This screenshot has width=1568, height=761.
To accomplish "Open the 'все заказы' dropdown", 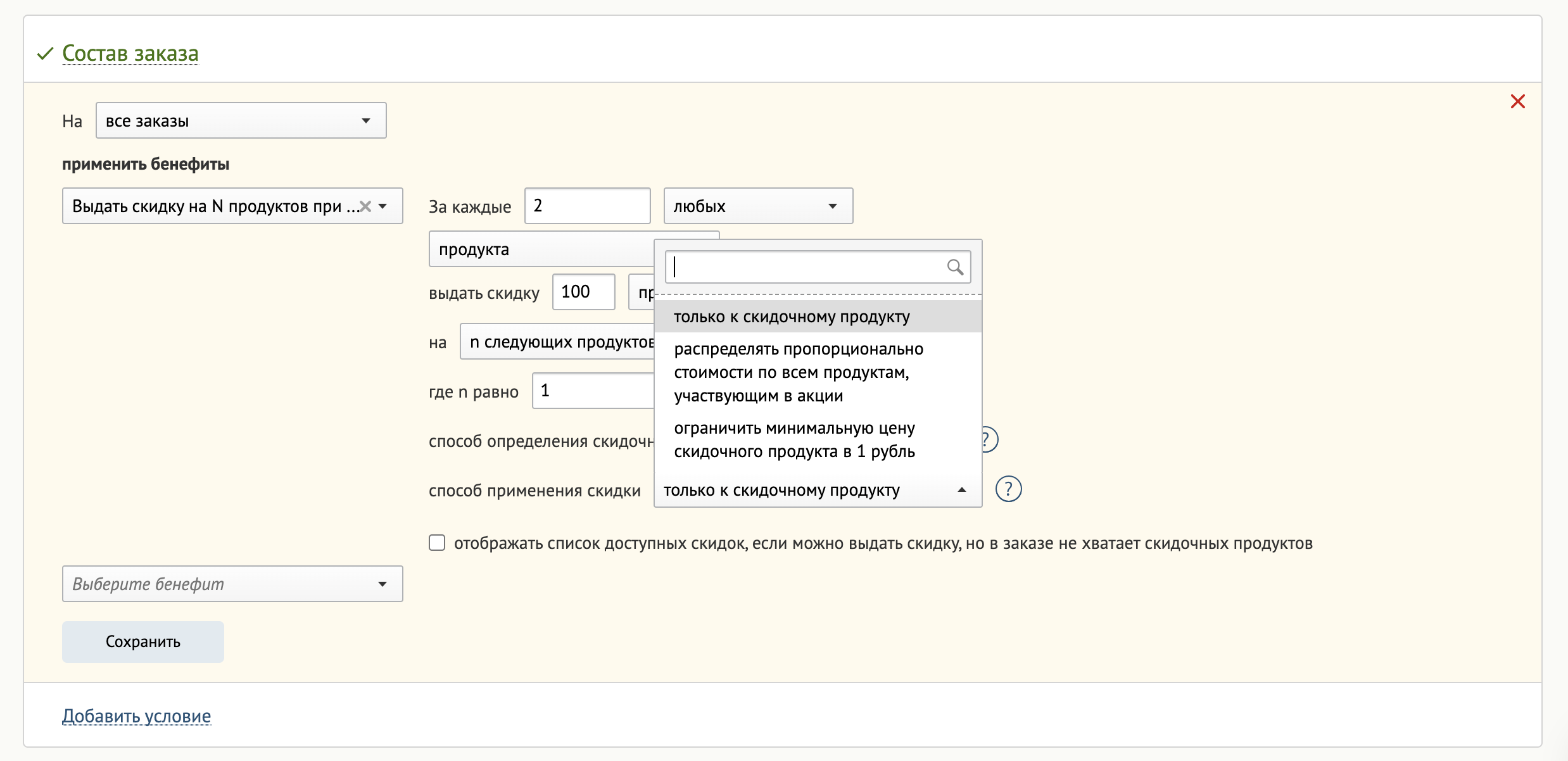I will (x=241, y=120).
